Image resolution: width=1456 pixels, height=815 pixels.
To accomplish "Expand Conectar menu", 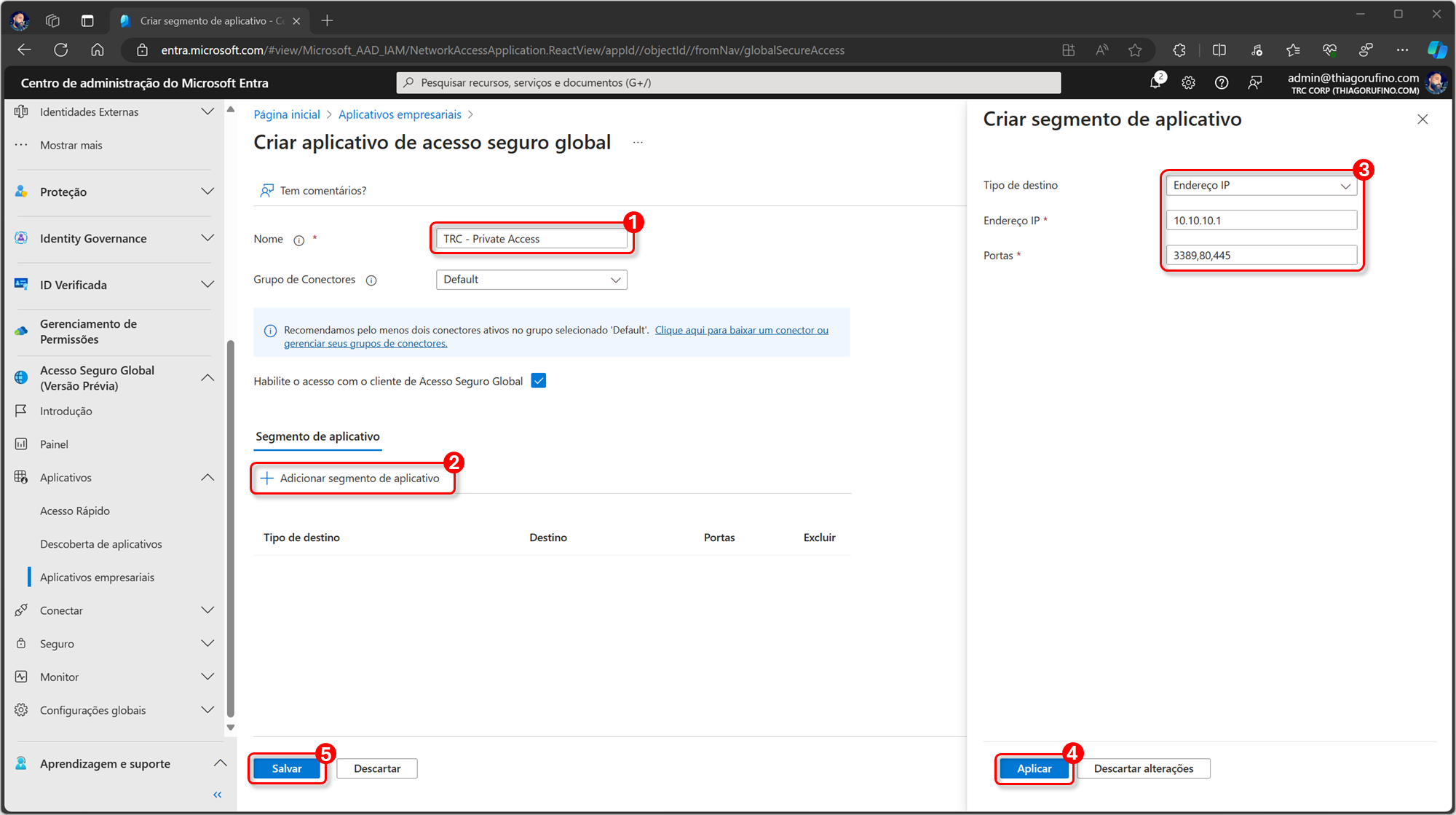I will pos(207,610).
